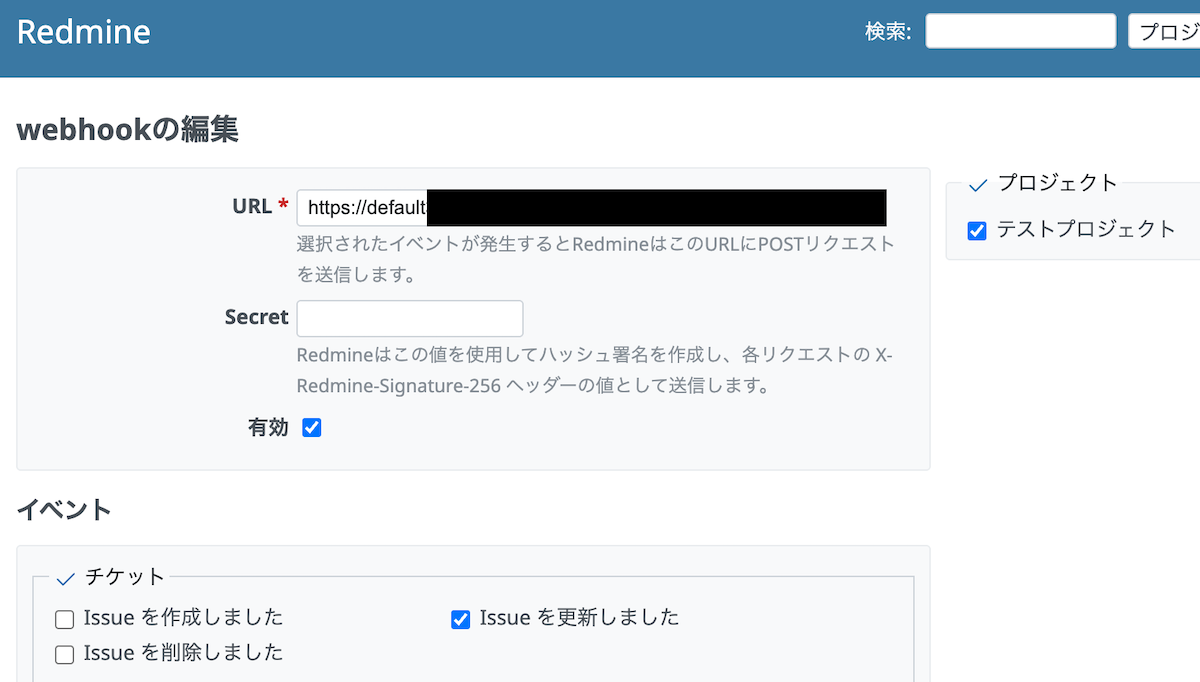
Task: Collapse the チケット fieldset chevron
Action: coord(67,579)
